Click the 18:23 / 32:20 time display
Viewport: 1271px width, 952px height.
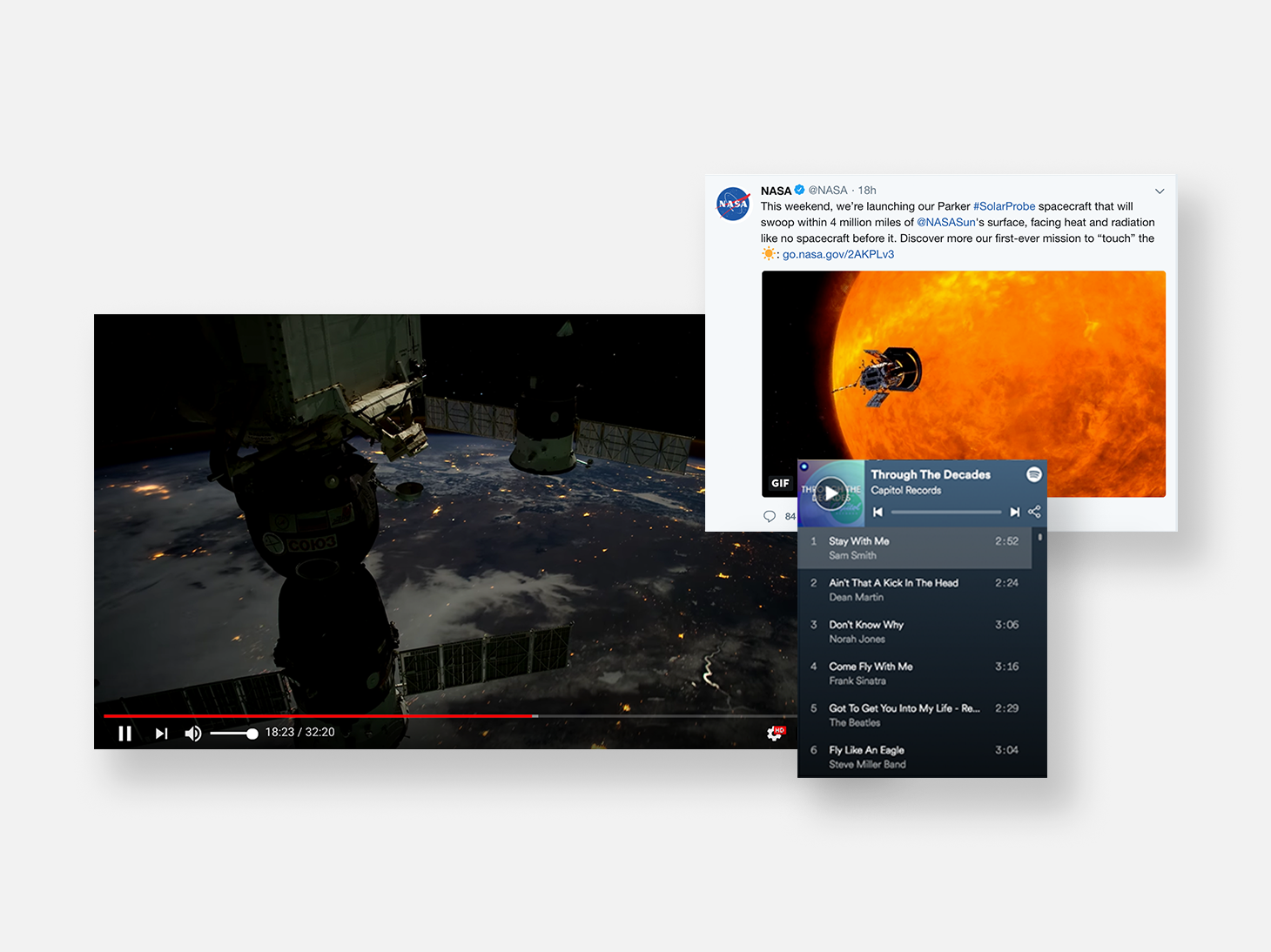coord(299,733)
